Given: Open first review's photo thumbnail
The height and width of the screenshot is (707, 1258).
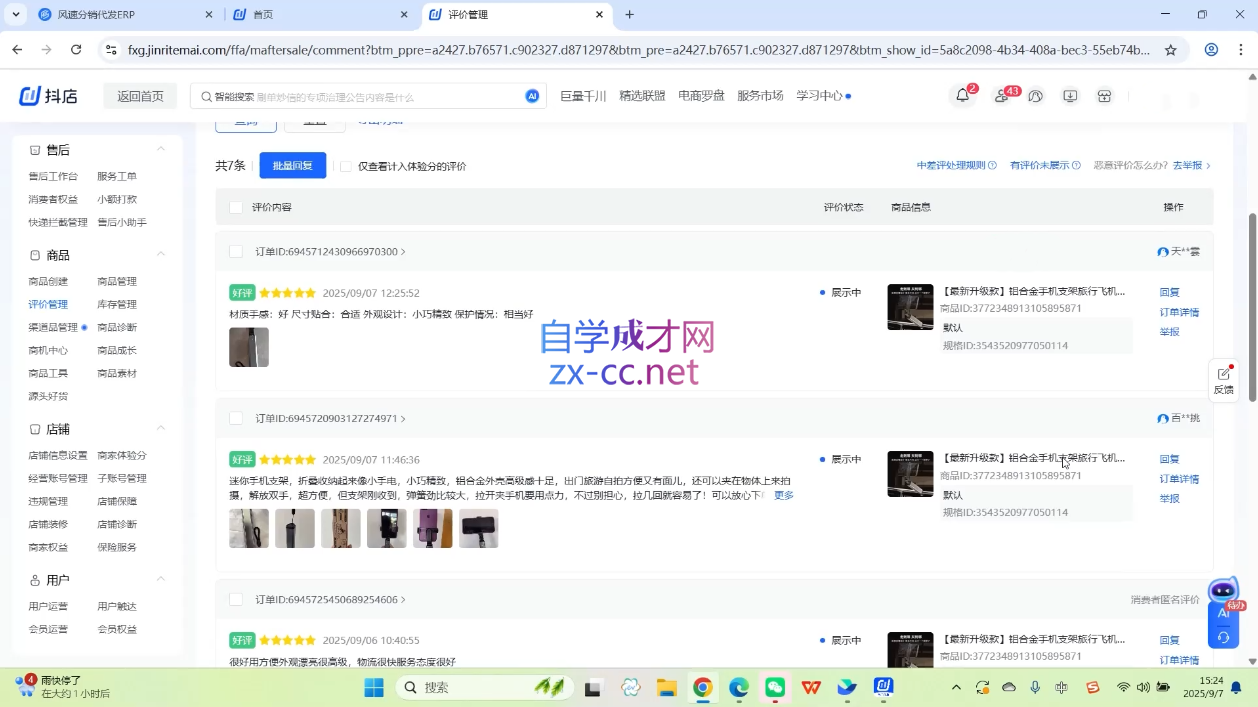Looking at the screenshot, I should pyautogui.click(x=248, y=347).
